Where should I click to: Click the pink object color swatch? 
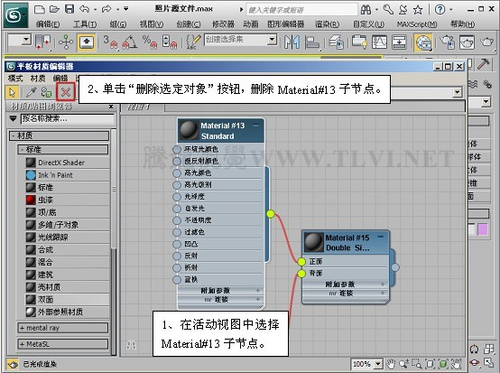(482, 229)
